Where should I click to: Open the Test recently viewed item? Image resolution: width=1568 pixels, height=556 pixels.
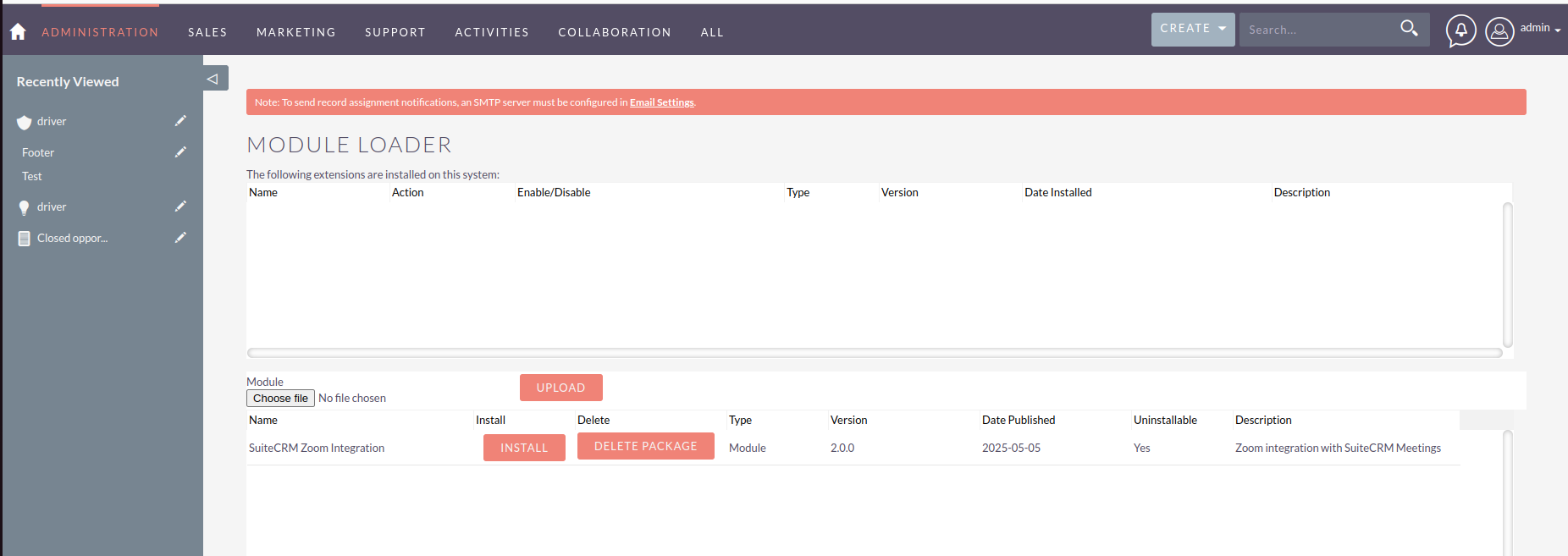pyautogui.click(x=32, y=176)
